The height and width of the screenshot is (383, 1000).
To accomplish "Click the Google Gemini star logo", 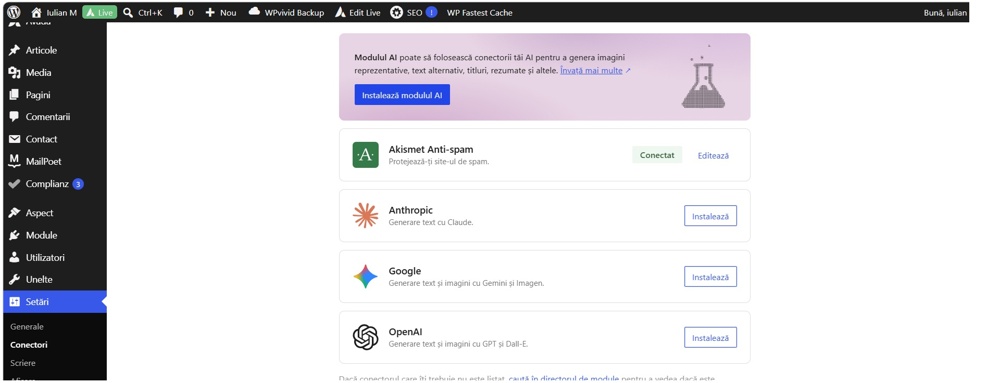I will 365,277.
